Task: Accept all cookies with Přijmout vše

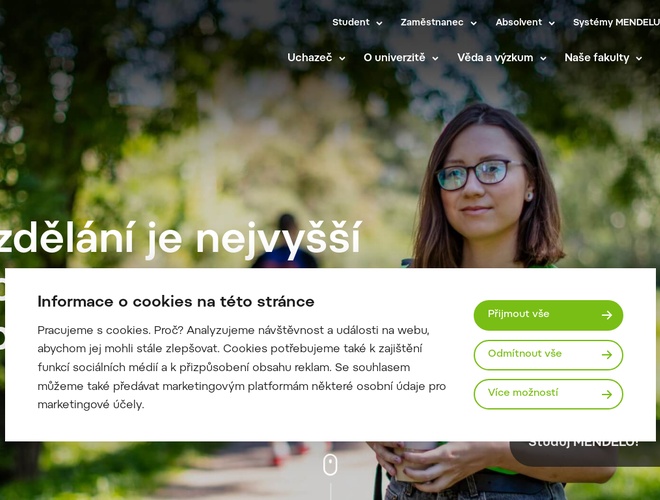Action: pos(548,315)
